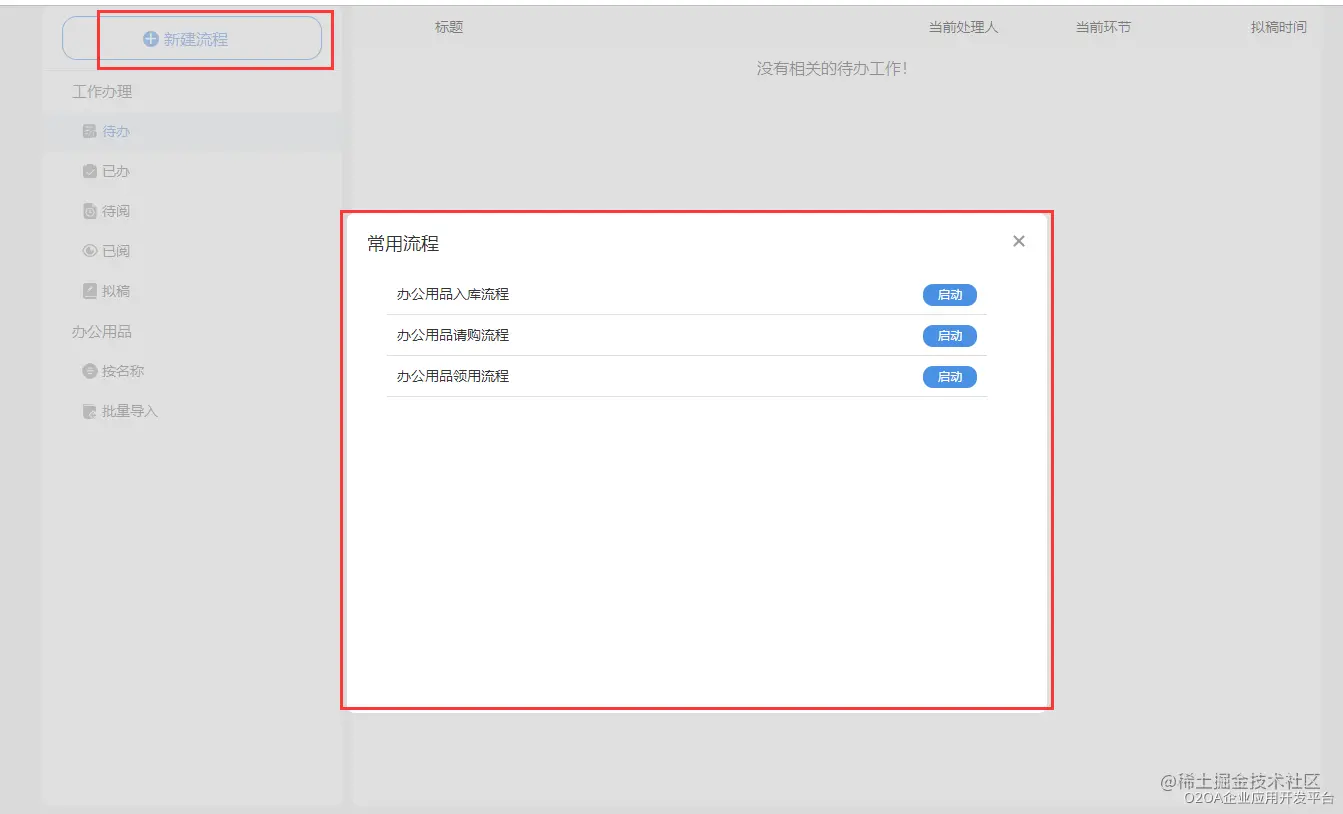Click the plus icon in 新建流程
This screenshot has width=1343, height=814.
[151, 39]
